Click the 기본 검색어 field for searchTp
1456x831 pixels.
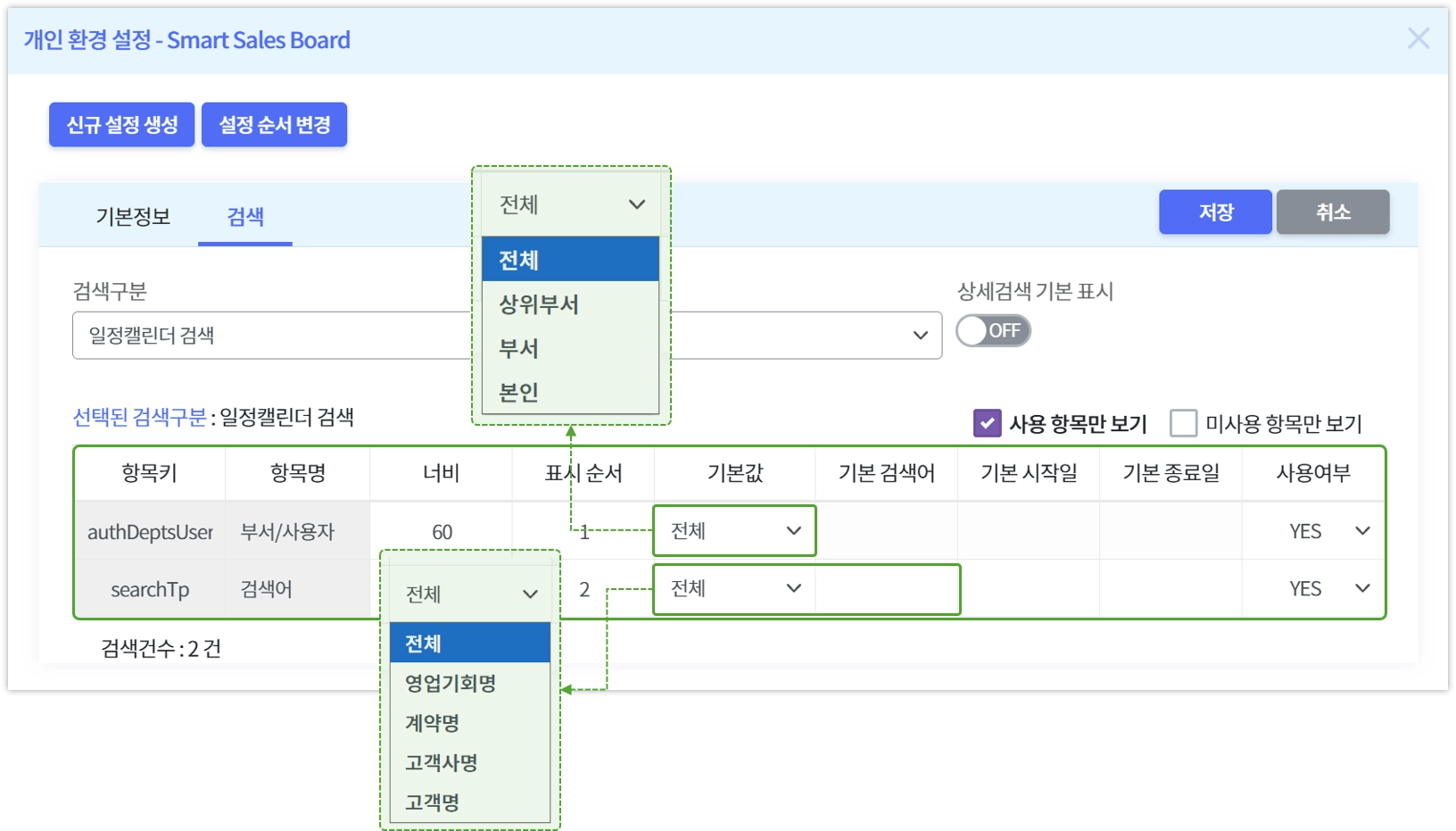(x=887, y=589)
